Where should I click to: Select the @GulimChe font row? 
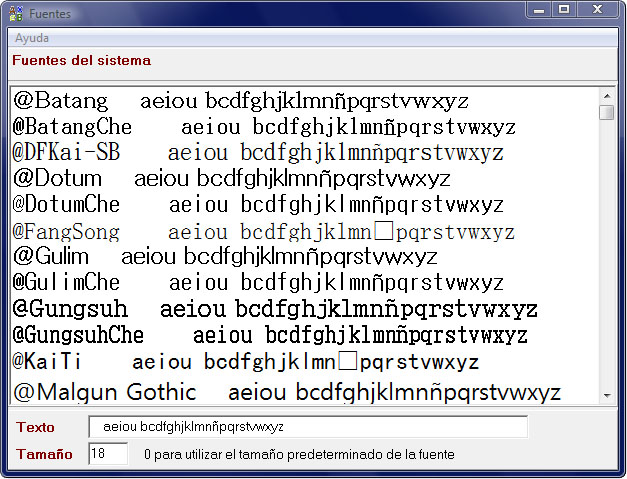pos(305,282)
